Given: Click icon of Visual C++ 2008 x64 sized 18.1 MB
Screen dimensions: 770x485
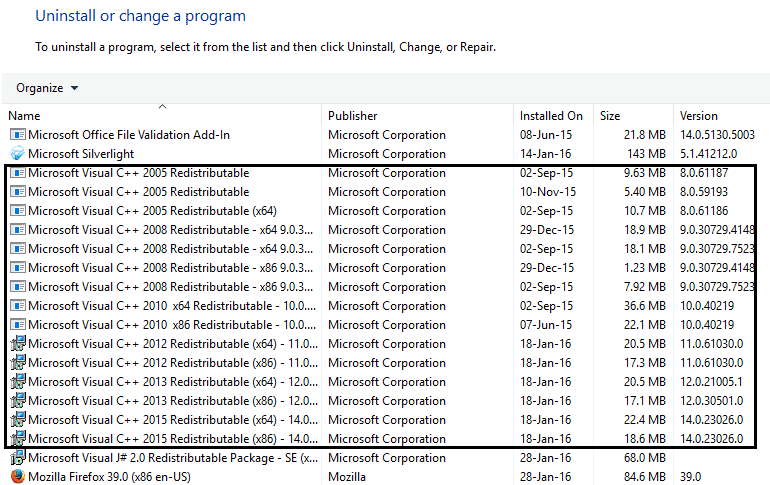Looking at the screenshot, I should tap(18, 249).
